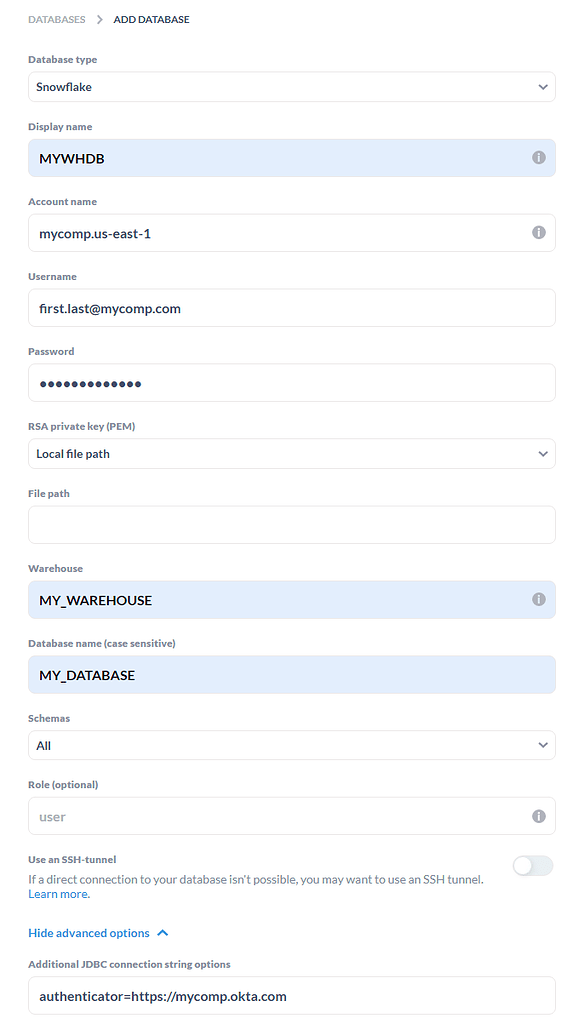Click the info icon beside Account name
Image resolution: width=578 pixels, height=1024 pixels.
pyautogui.click(x=538, y=232)
